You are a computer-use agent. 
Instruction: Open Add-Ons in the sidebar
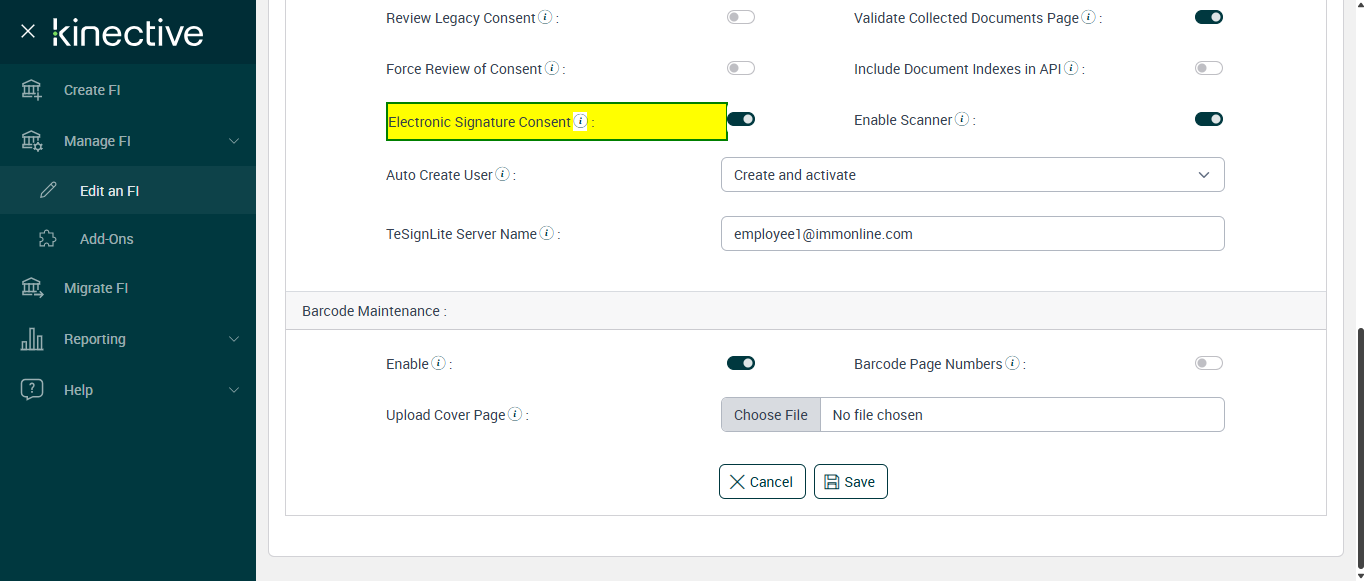coord(106,239)
